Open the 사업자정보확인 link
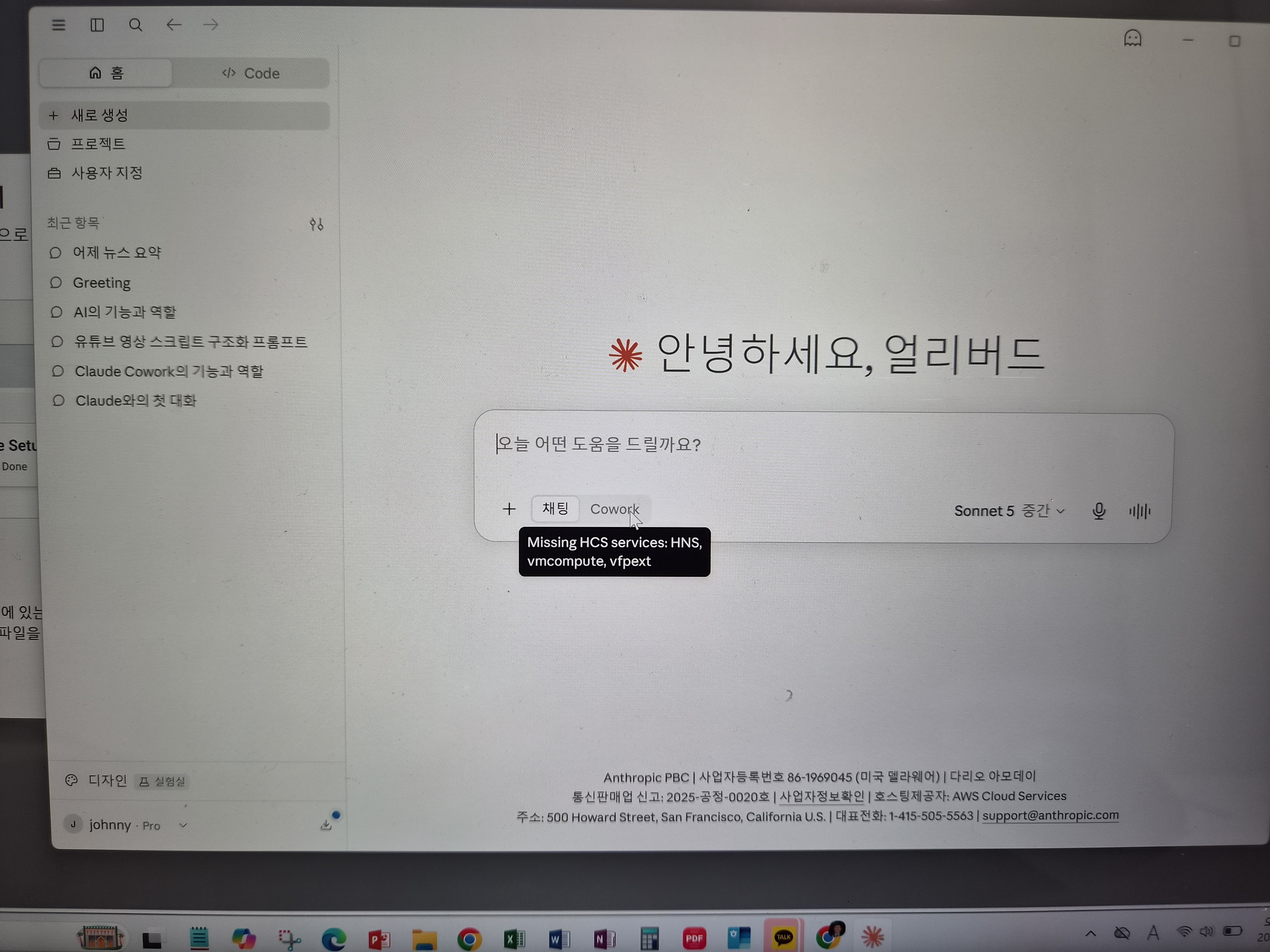1270x952 pixels. click(822, 797)
